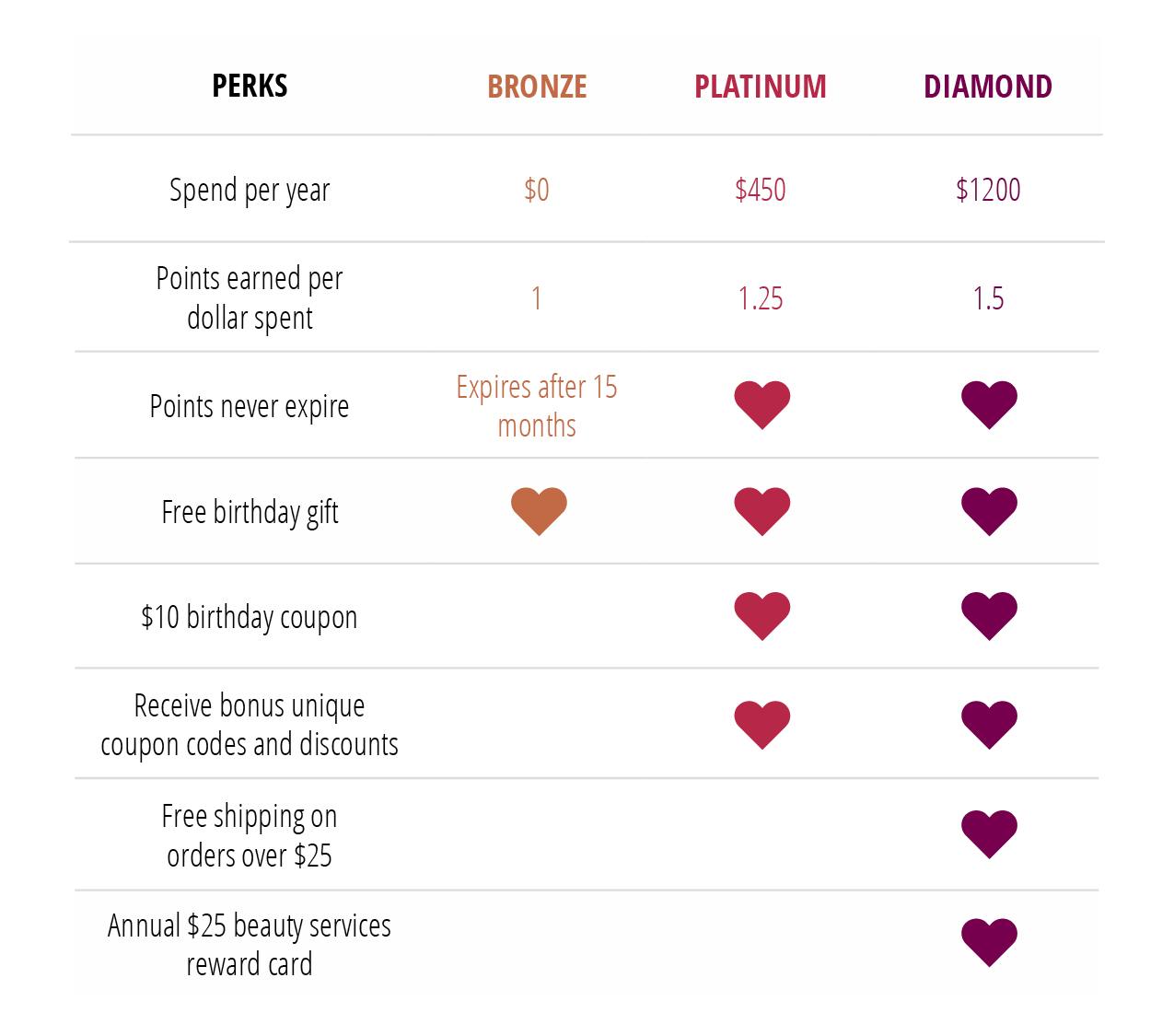Image resolution: width=1174 pixels, height=1036 pixels.
Task: Click Diamond heart for points never expire
Action: (989, 403)
